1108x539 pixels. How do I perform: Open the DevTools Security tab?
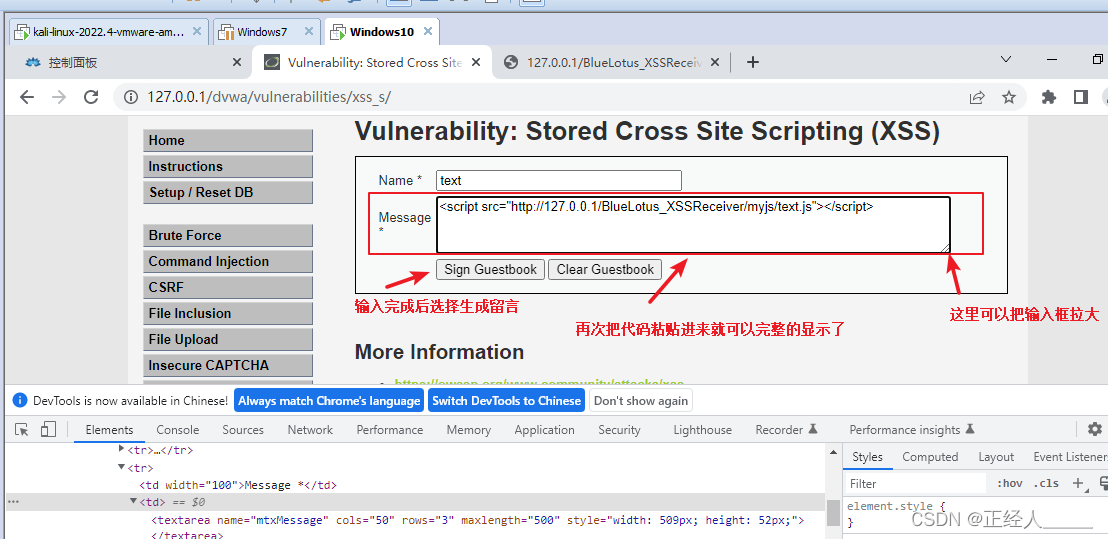(619, 430)
